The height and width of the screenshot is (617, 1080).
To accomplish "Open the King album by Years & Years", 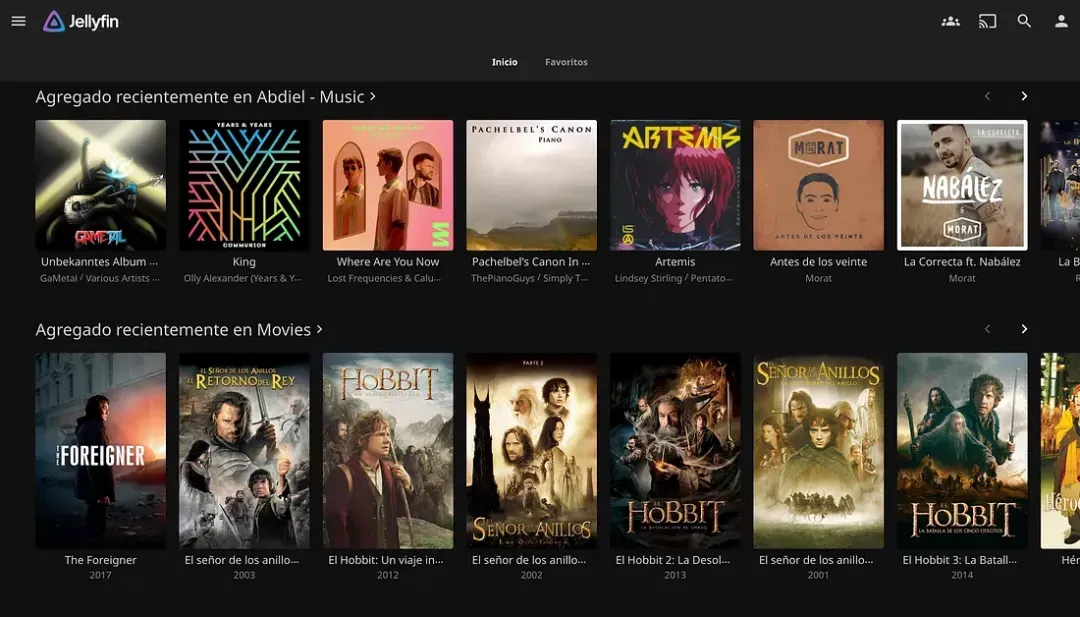I will pos(244,185).
